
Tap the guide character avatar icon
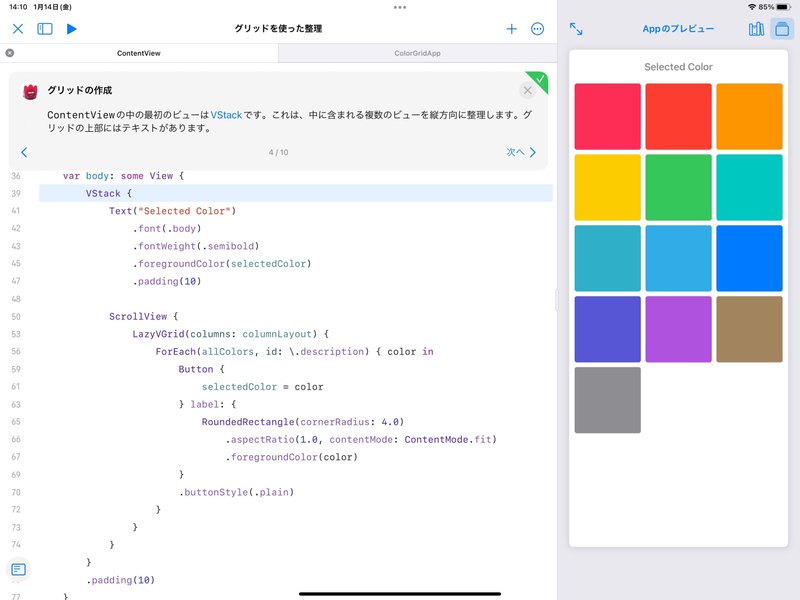coord(31,91)
